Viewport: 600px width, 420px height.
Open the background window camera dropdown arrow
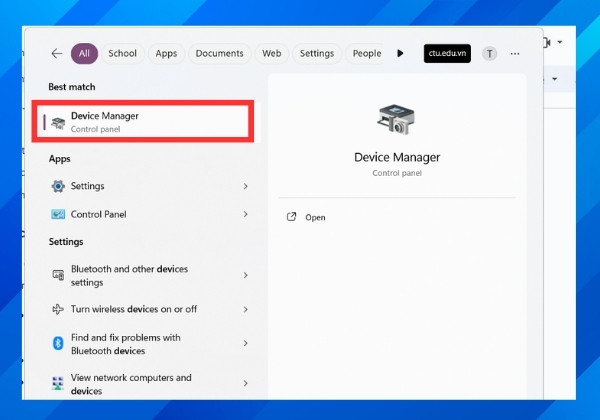(560, 42)
